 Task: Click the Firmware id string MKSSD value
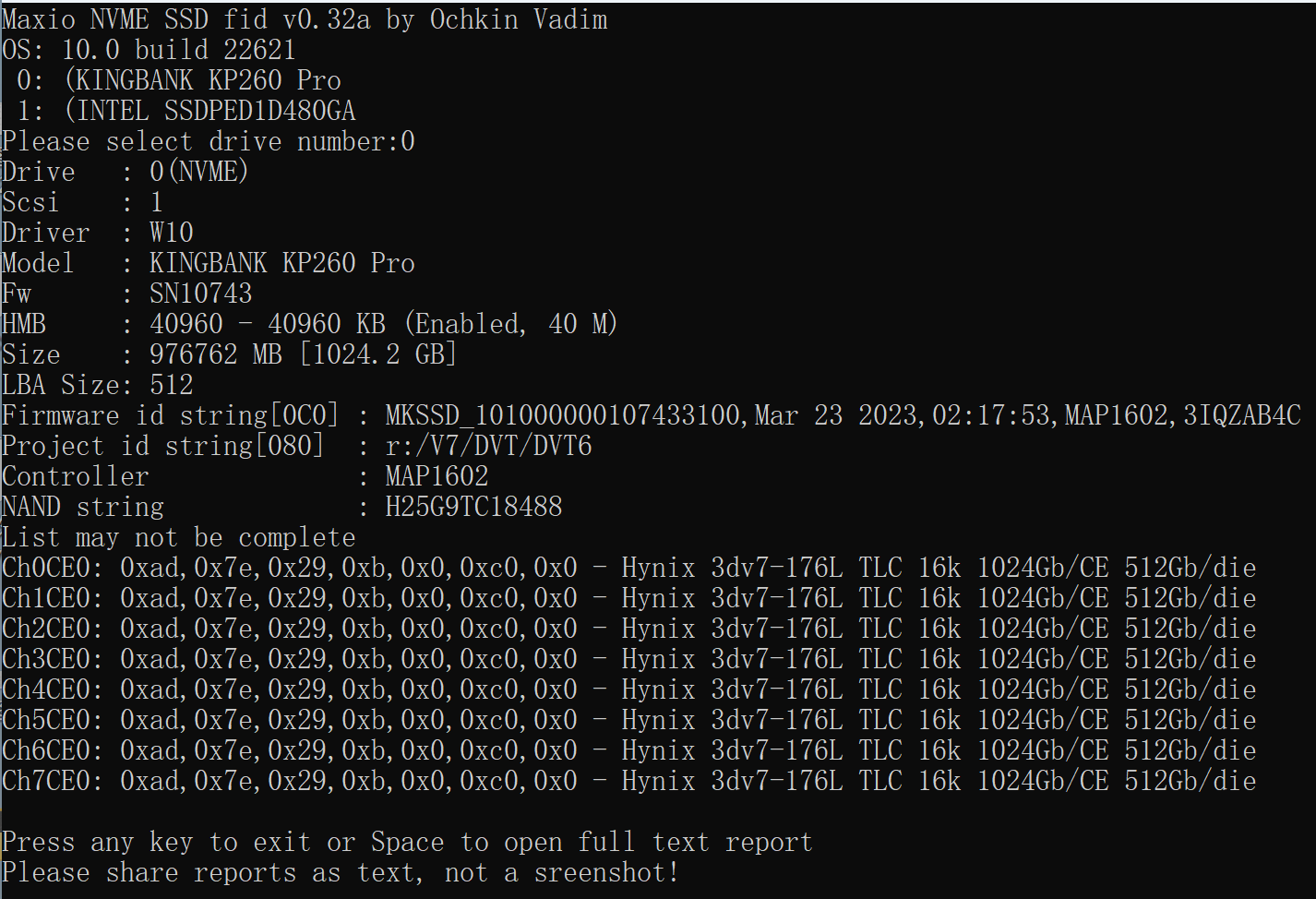842,415
